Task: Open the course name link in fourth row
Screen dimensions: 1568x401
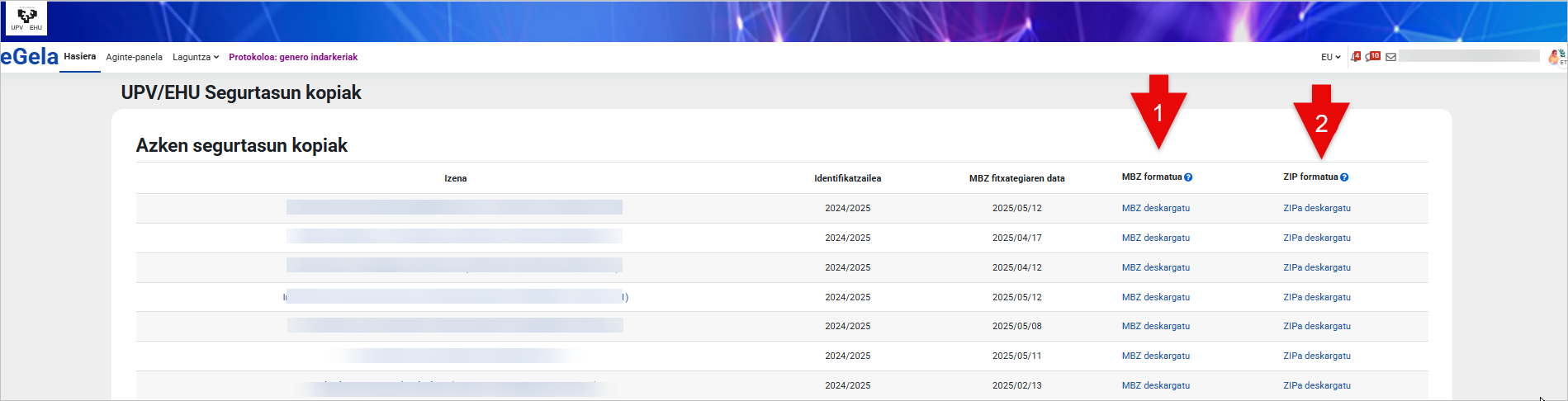Action: tap(455, 297)
